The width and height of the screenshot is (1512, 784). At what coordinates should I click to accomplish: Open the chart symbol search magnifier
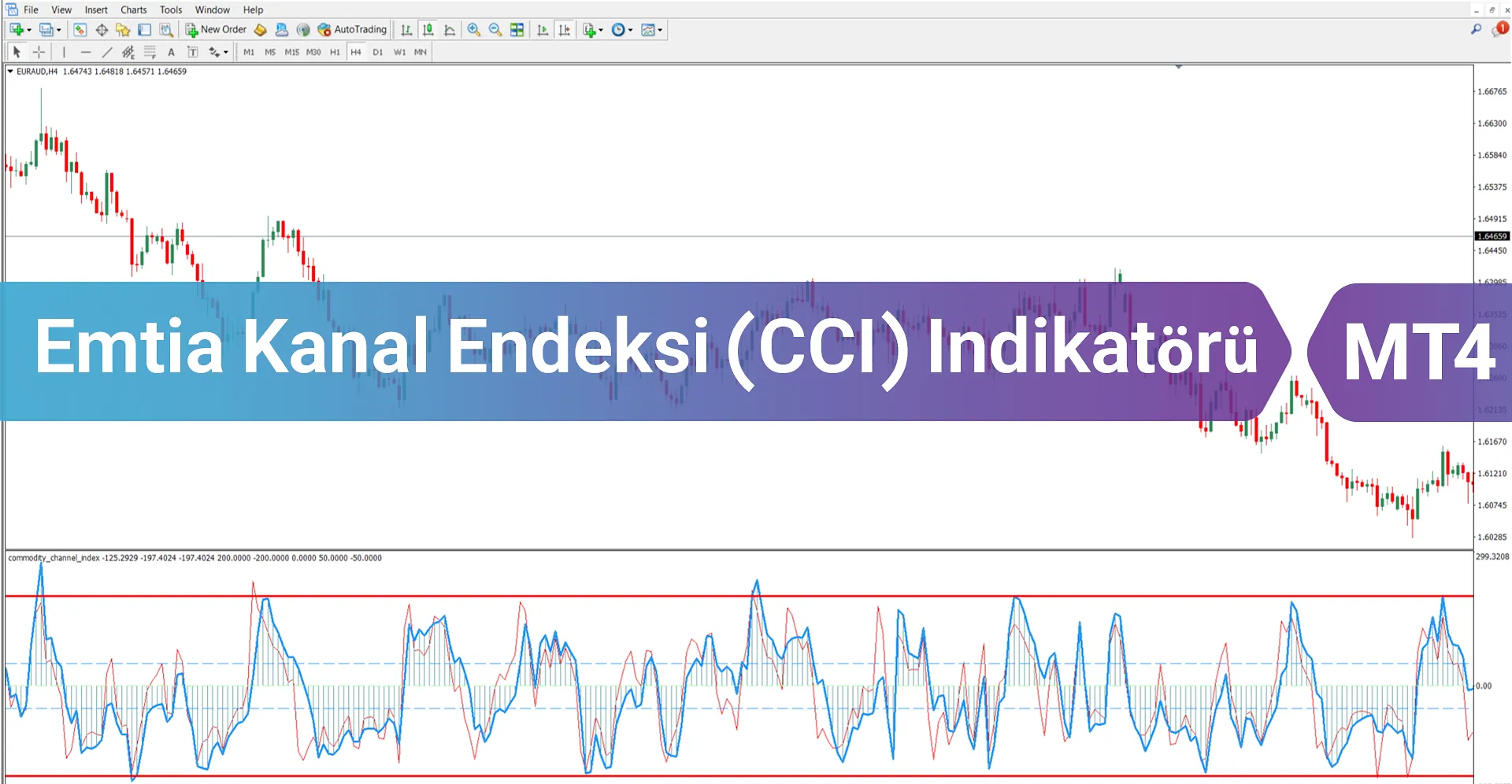1477,29
